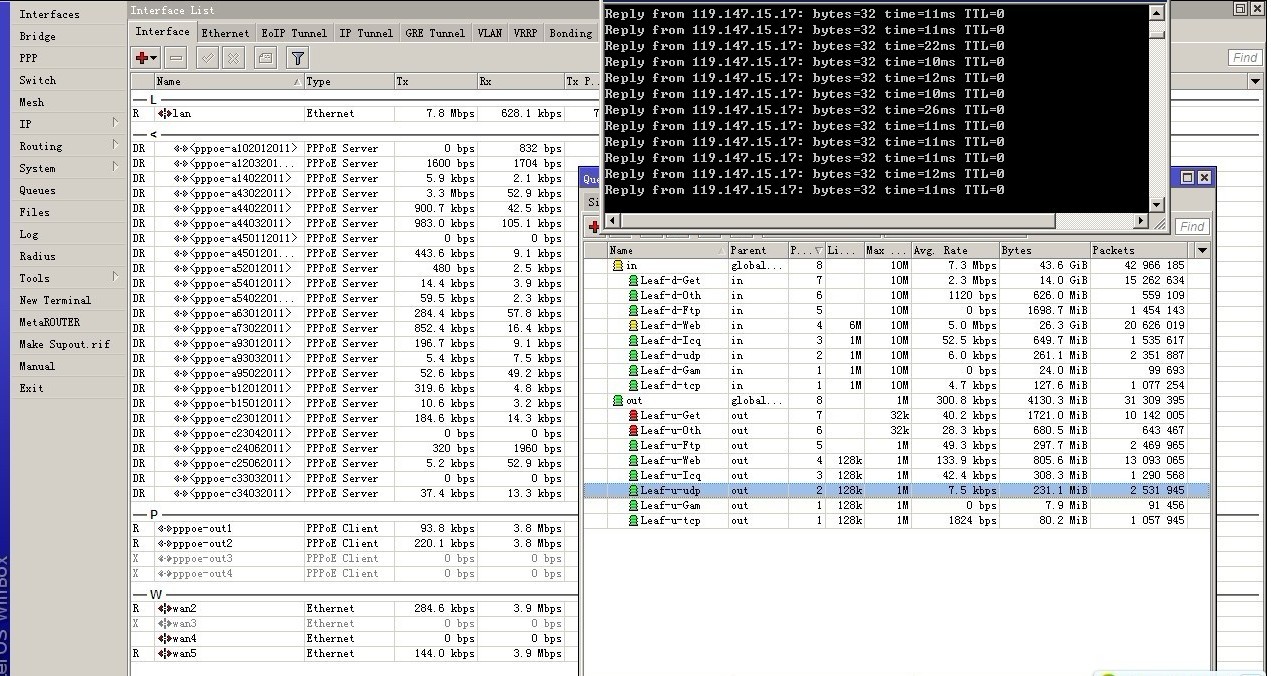
Task: Click the Avg. Rate column header
Action: 957,251
